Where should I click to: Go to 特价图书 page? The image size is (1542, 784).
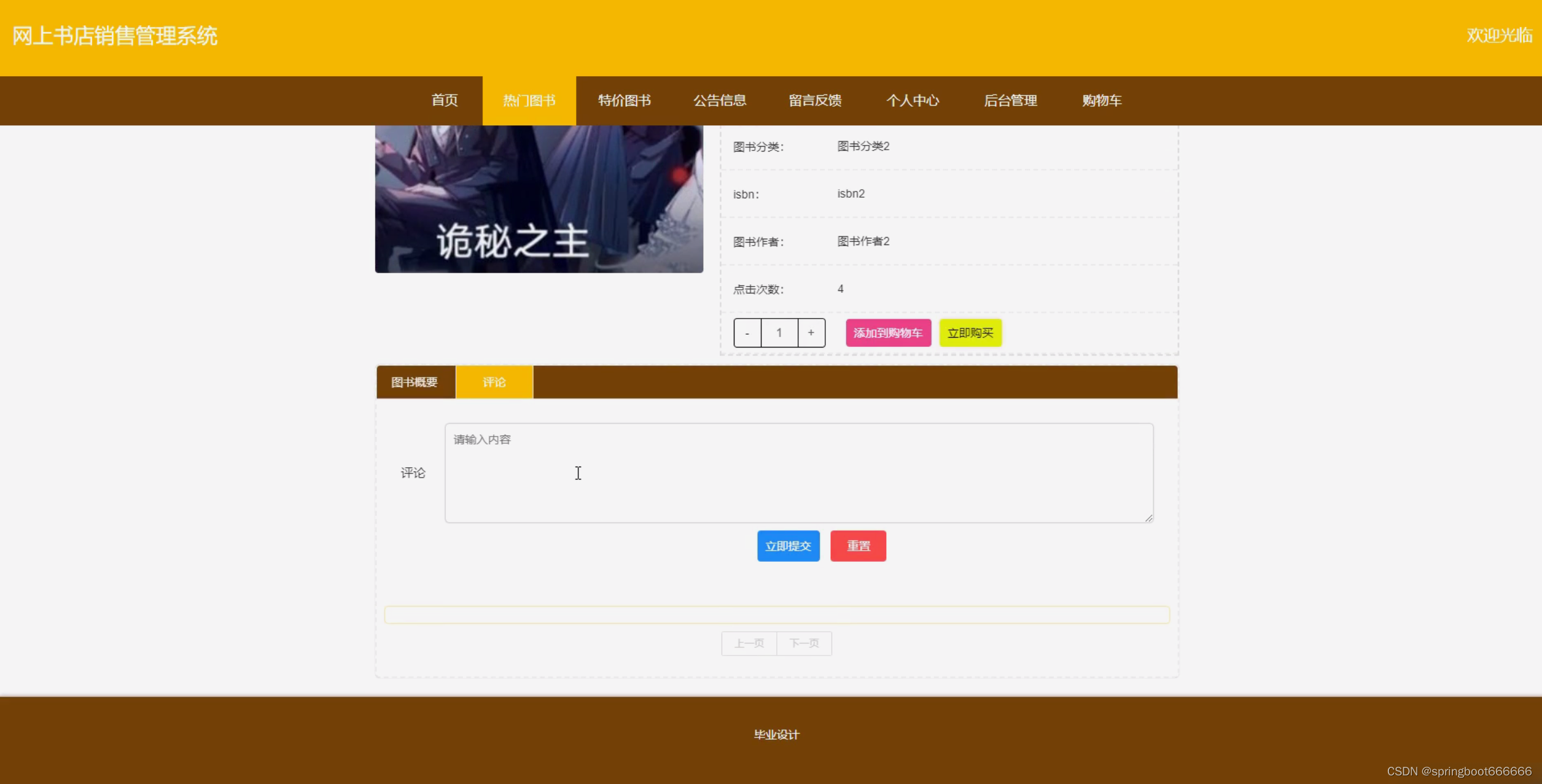(x=624, y=101)
